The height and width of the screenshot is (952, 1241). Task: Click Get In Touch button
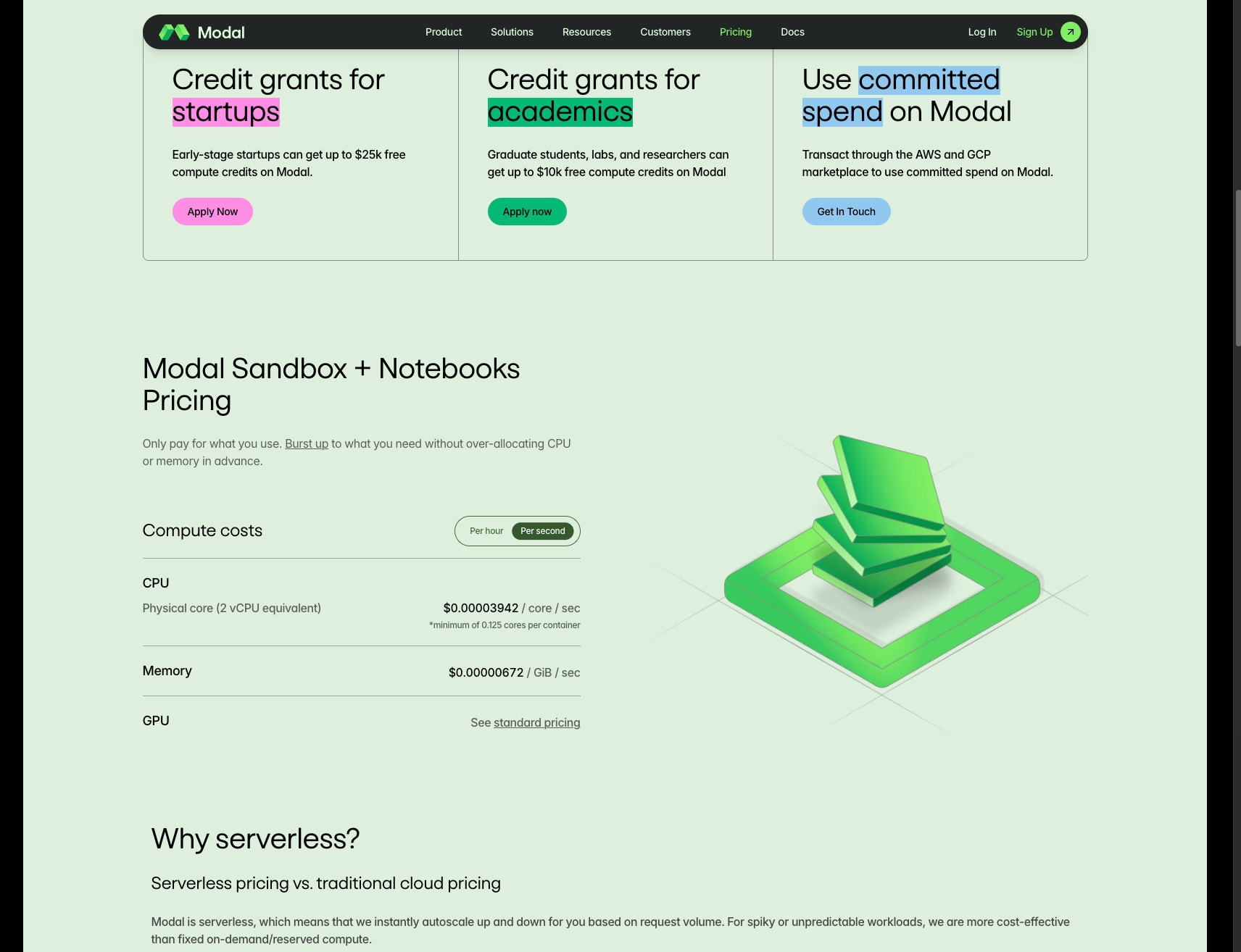[x=846, y=212]
